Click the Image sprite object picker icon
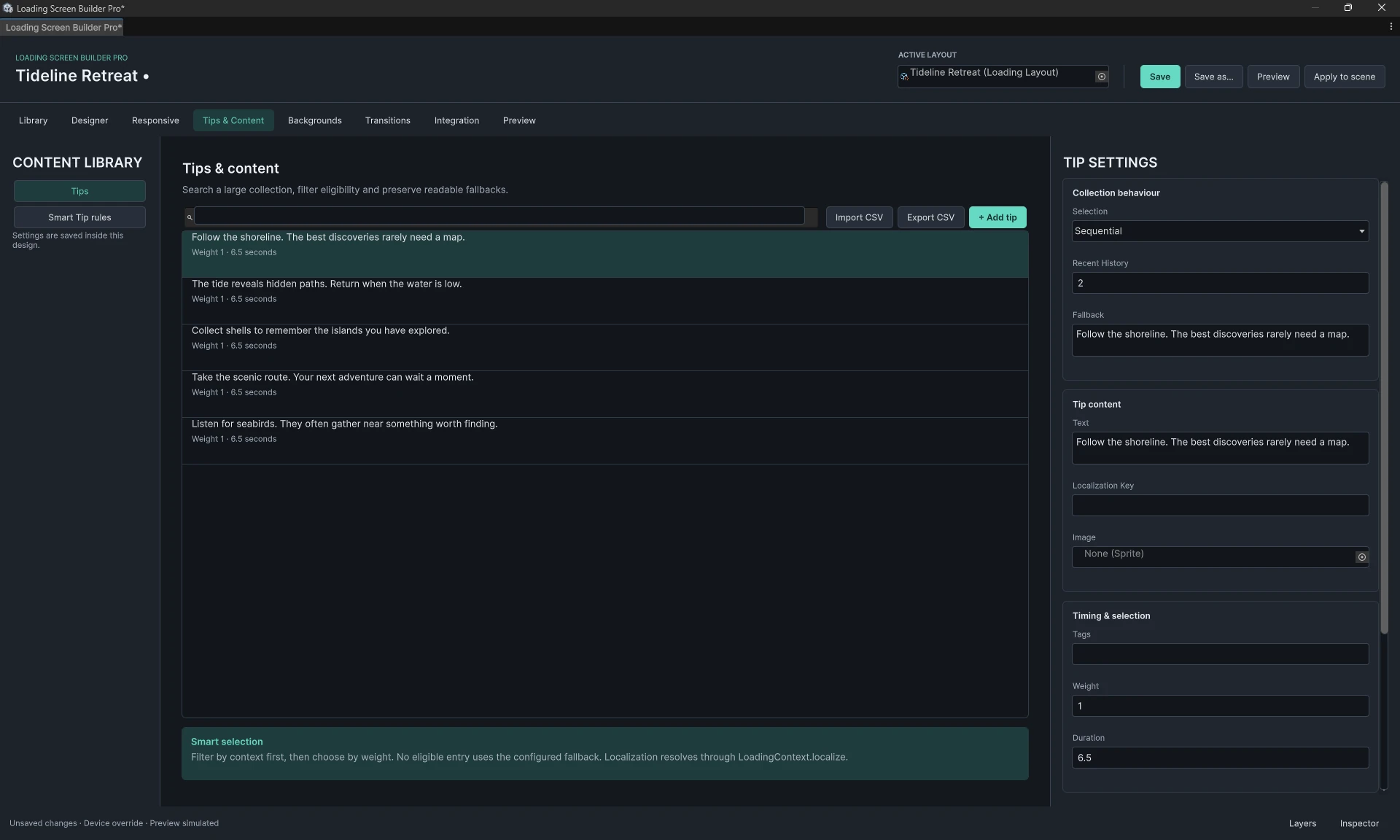1400x840 pixels. (x=1361, y=557)
